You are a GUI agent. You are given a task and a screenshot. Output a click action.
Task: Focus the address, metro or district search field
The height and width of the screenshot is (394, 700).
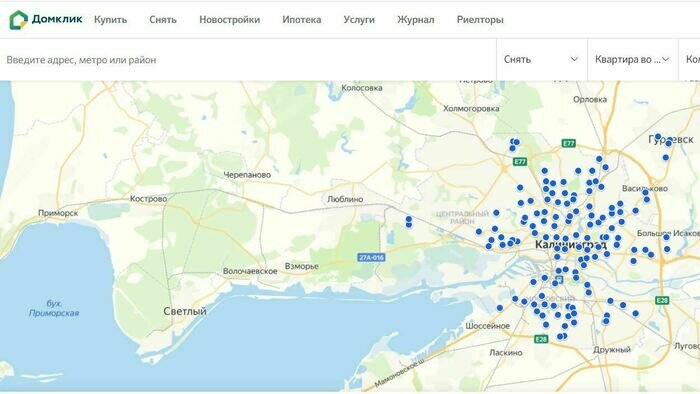[248, 59]
